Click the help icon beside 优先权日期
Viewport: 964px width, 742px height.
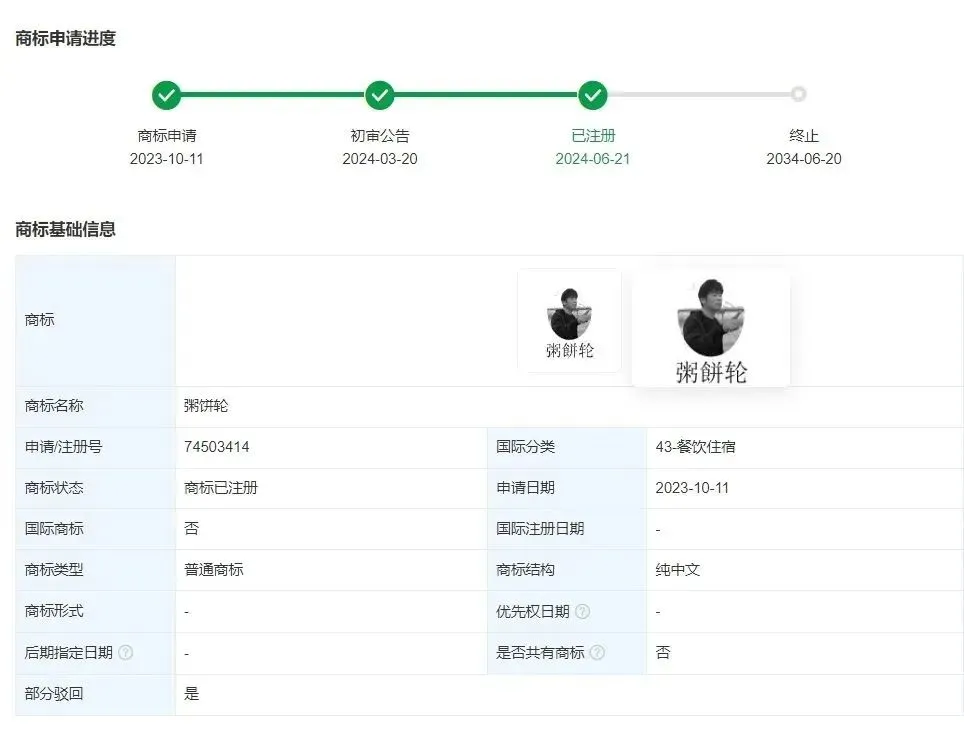tap(582, 611)
